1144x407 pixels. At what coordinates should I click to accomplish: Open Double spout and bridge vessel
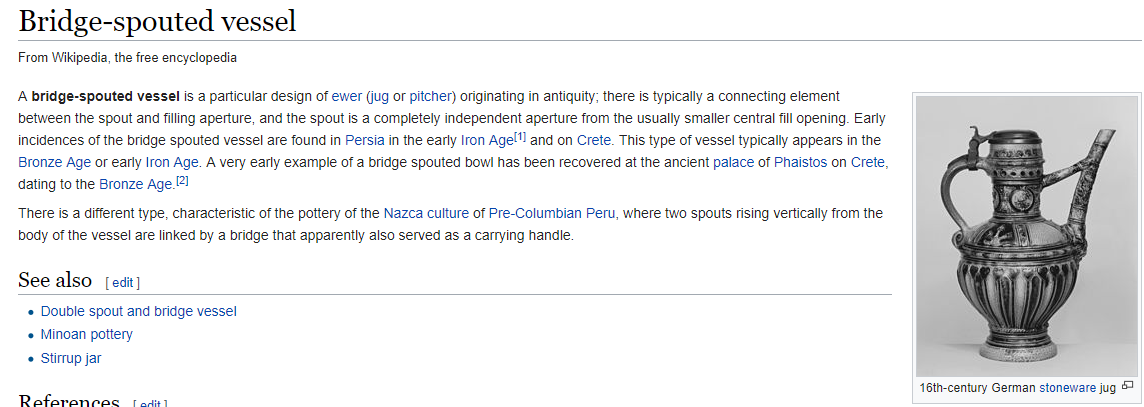(x=138, y=311)
